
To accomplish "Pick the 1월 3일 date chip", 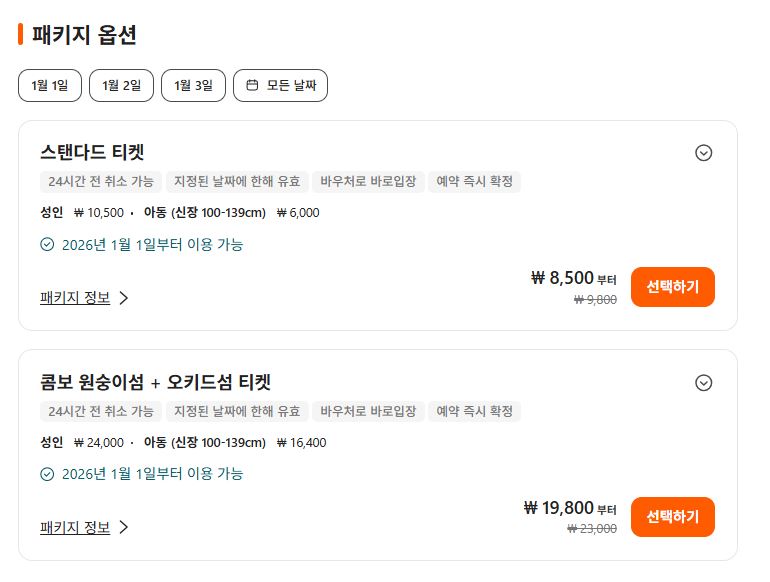I will pos(193,86).
